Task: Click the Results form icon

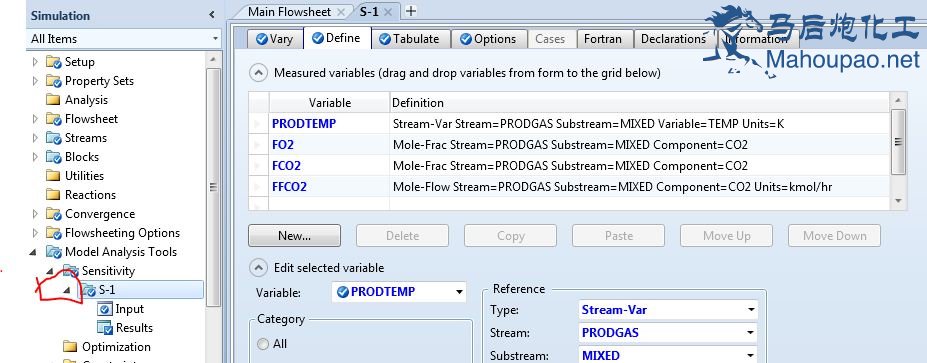Action: [105, 328]
